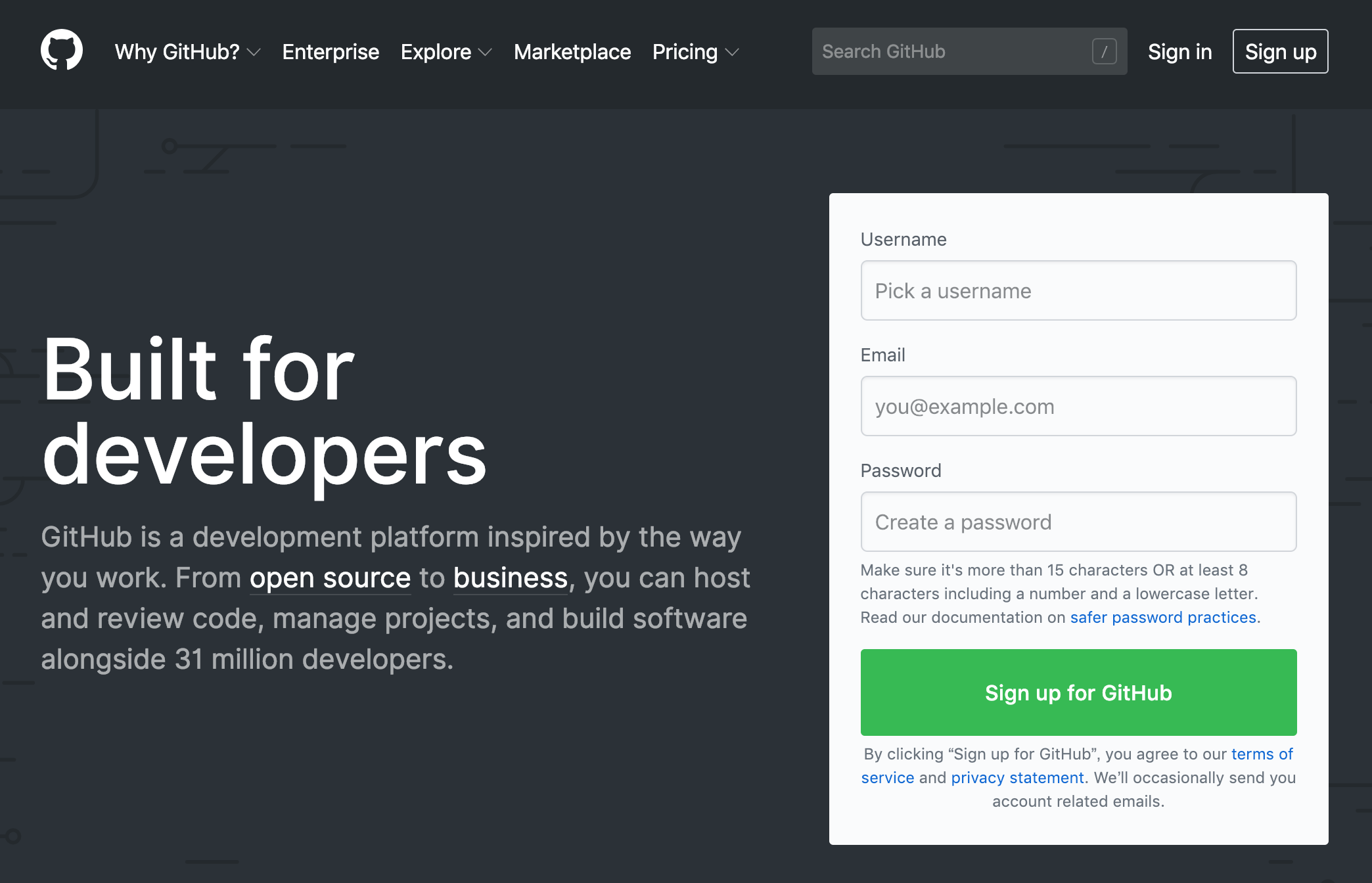Screen dimensions: 1372x883
Task: Click the Pick a username field
Action: (x=1078, y=290)
